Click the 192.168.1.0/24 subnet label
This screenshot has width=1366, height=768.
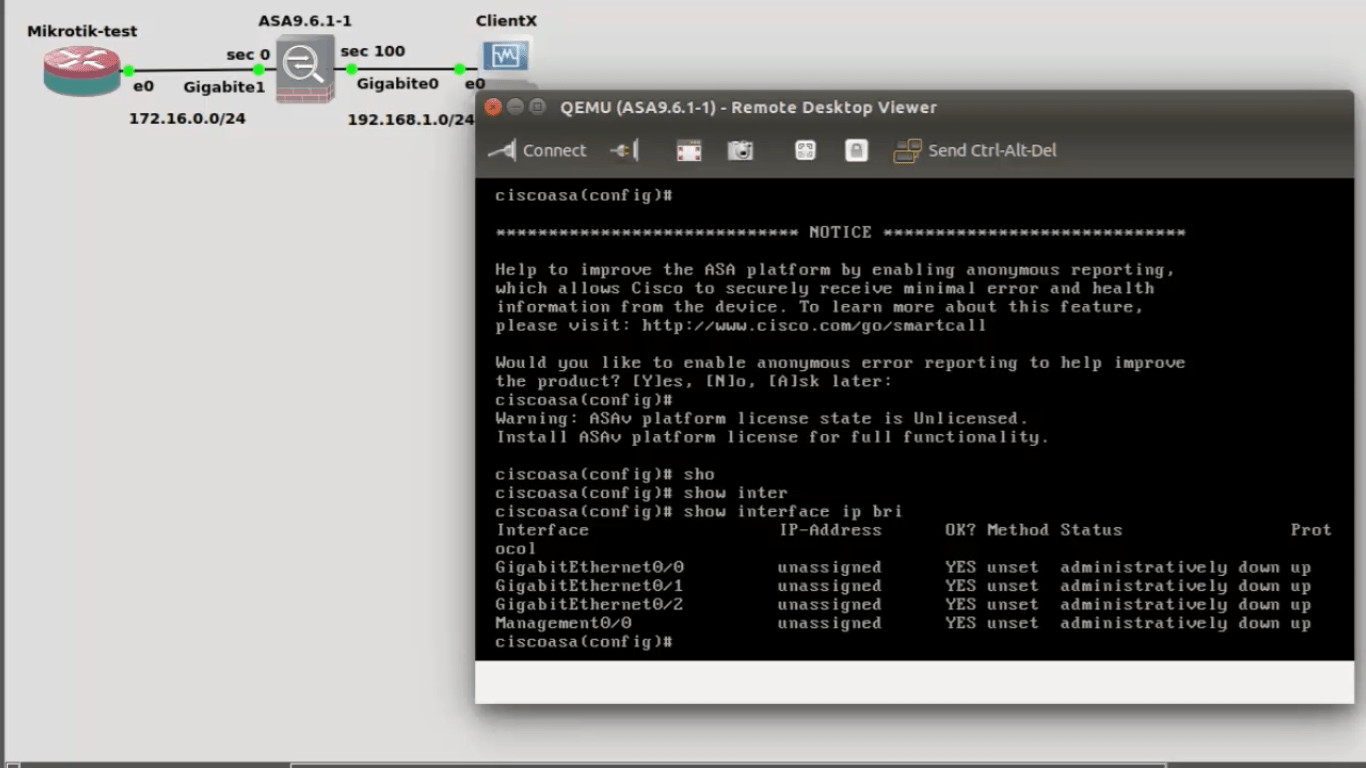(410, 120)
